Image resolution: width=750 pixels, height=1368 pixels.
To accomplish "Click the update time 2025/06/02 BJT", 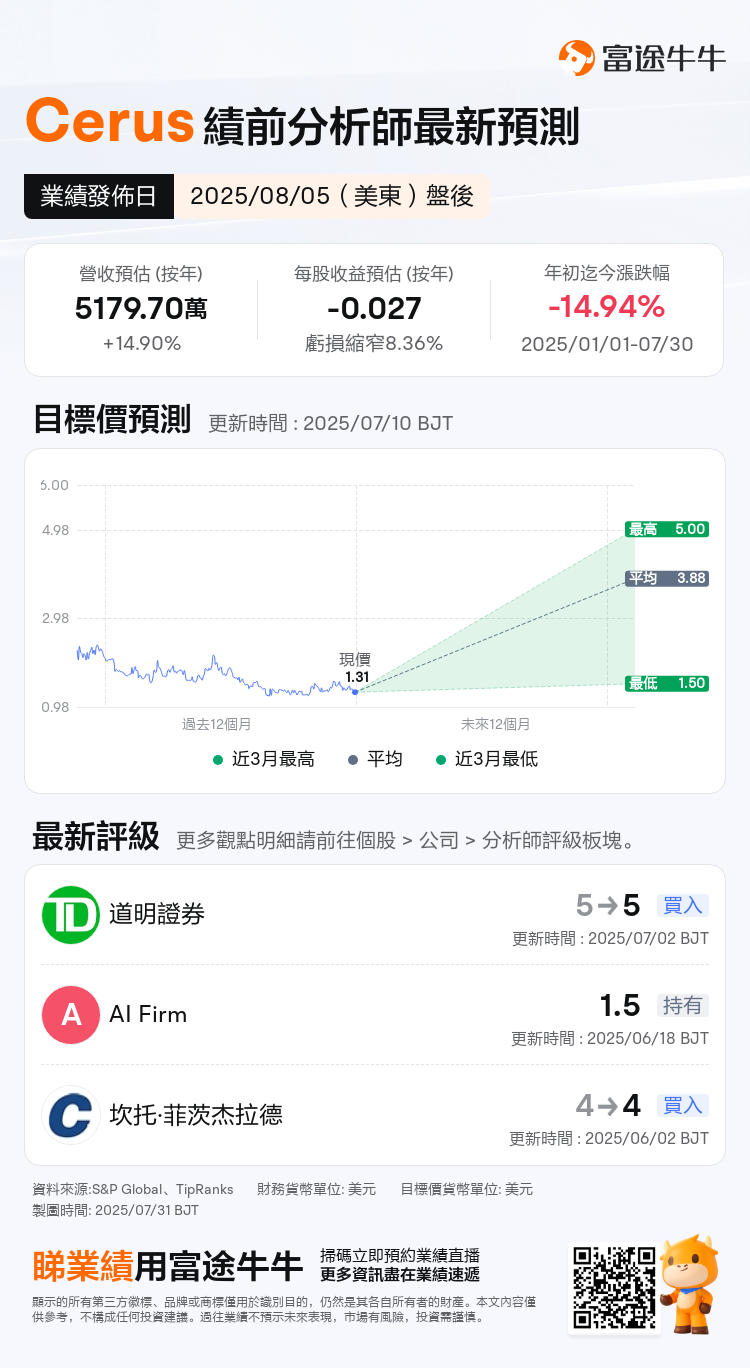I will [610, 1138].
